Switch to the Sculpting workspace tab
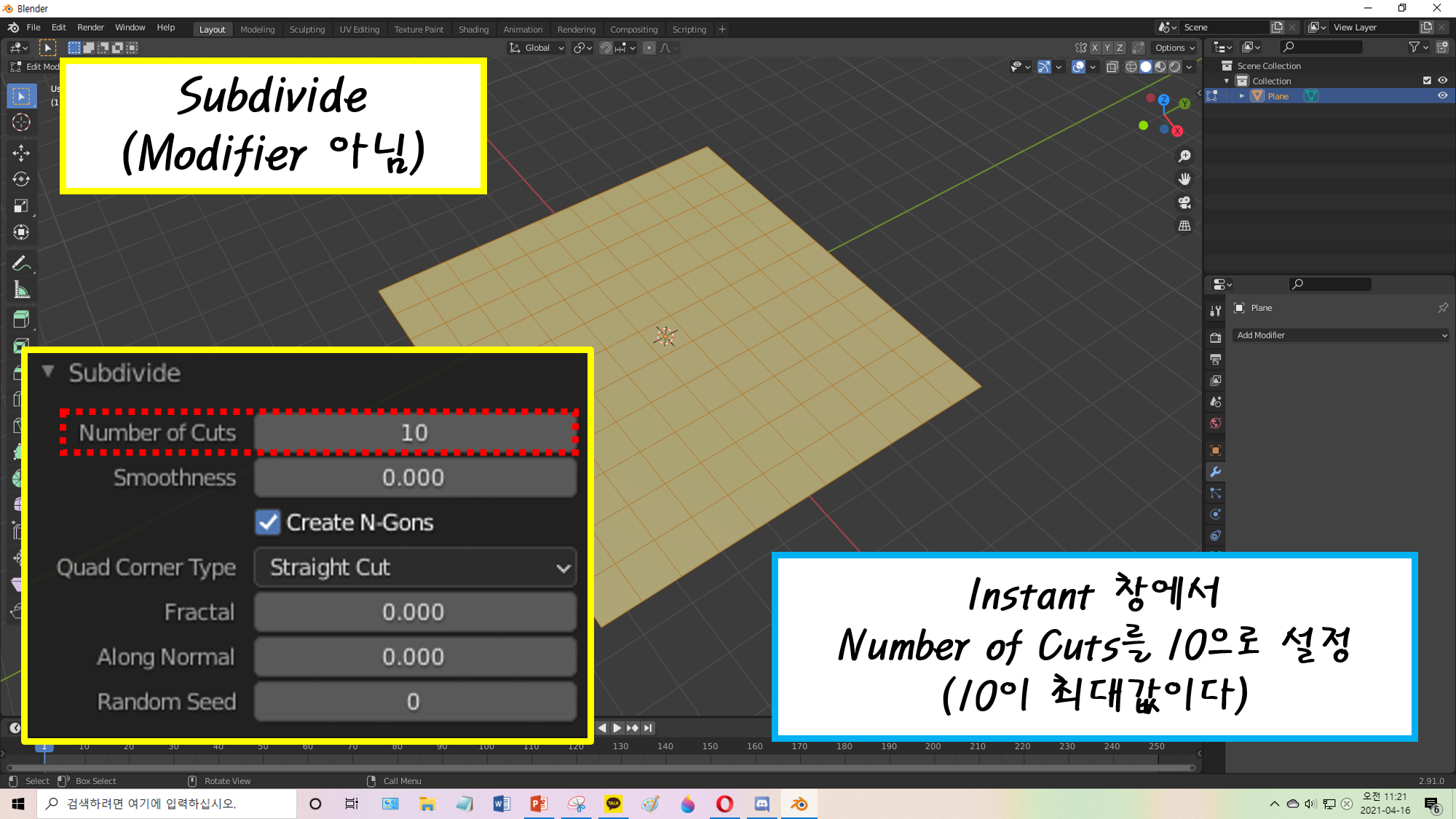This screenshot has width=1456, height=819. [306, 29]
